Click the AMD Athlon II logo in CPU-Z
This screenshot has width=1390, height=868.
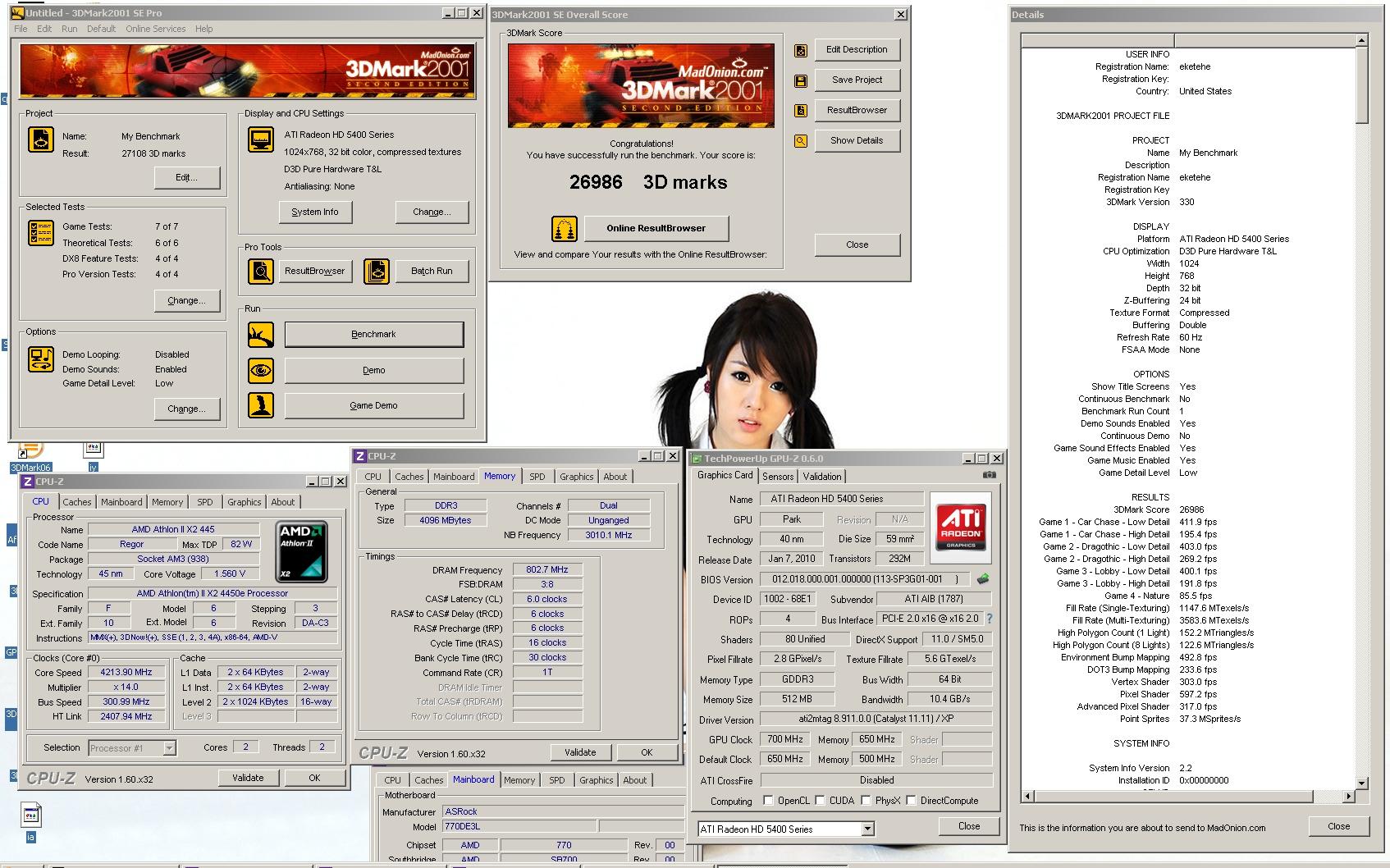[x=302, y=551]
